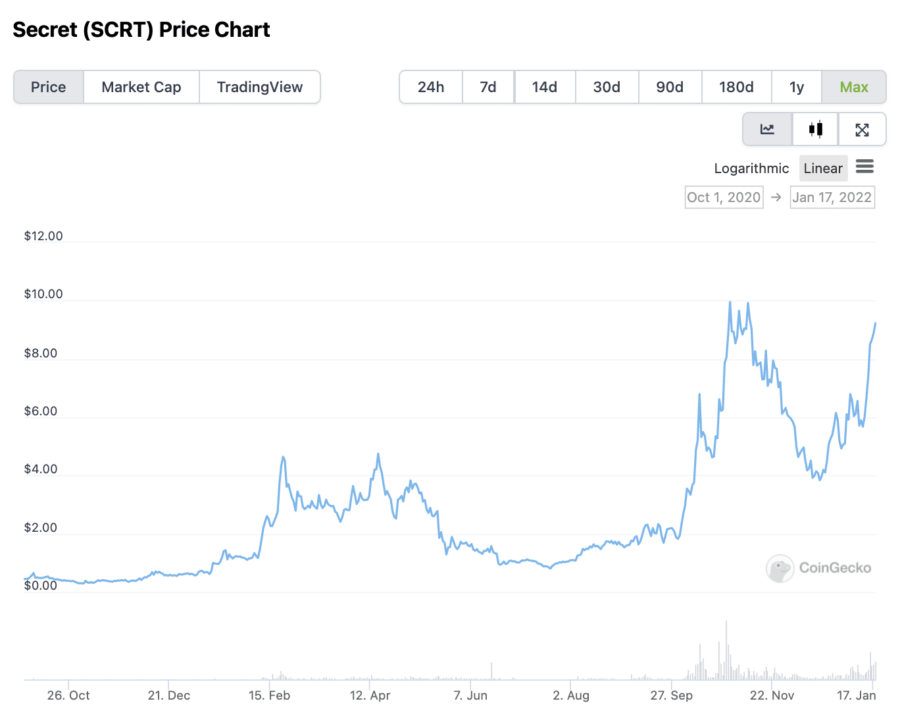Switch to Logarithmic scale
900x724 pixels.
point(751,168)
